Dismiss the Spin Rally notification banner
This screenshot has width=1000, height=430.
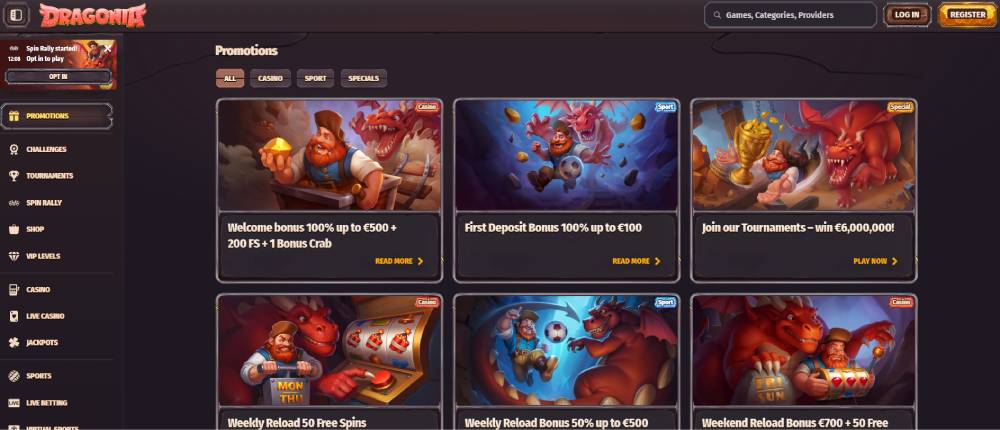107,48
